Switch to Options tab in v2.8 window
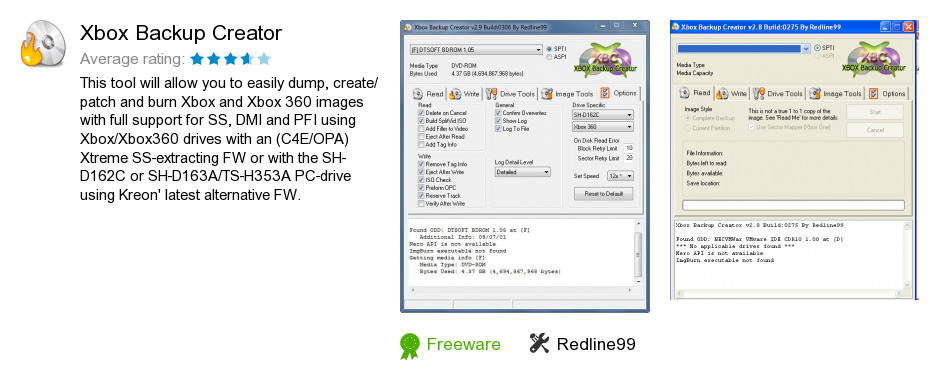The width and height of the screenshot is (940, 390). click(887, 93)
